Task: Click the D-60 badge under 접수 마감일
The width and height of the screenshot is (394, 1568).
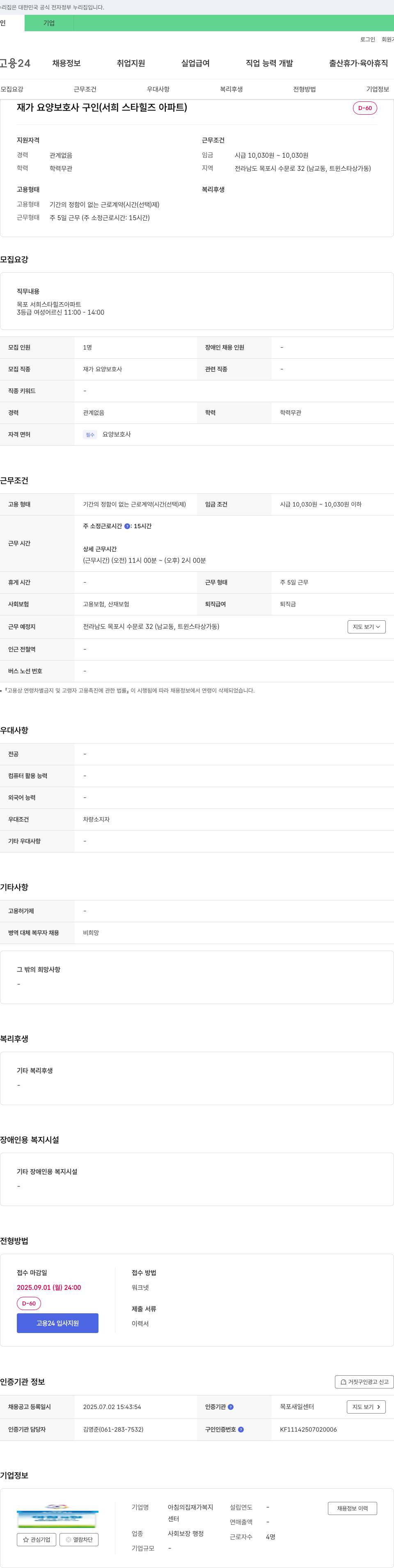Action: [29, 1303]
